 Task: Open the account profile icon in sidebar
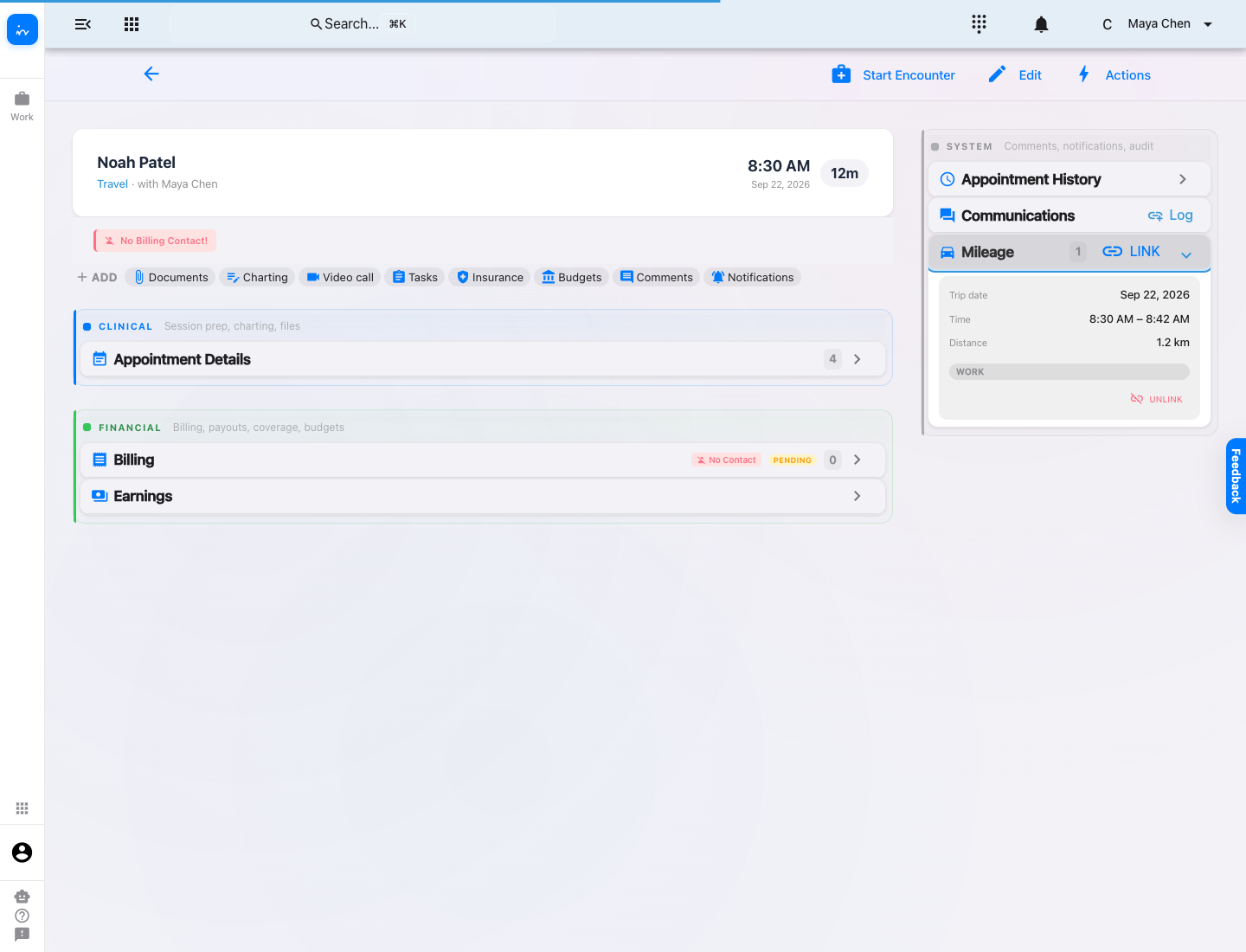[22, 852]
